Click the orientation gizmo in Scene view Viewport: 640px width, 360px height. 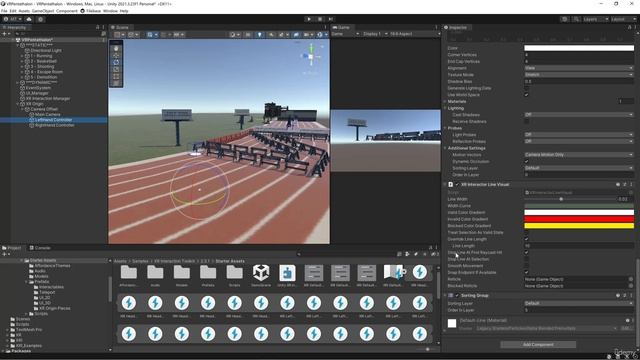(x=311, y=57)
